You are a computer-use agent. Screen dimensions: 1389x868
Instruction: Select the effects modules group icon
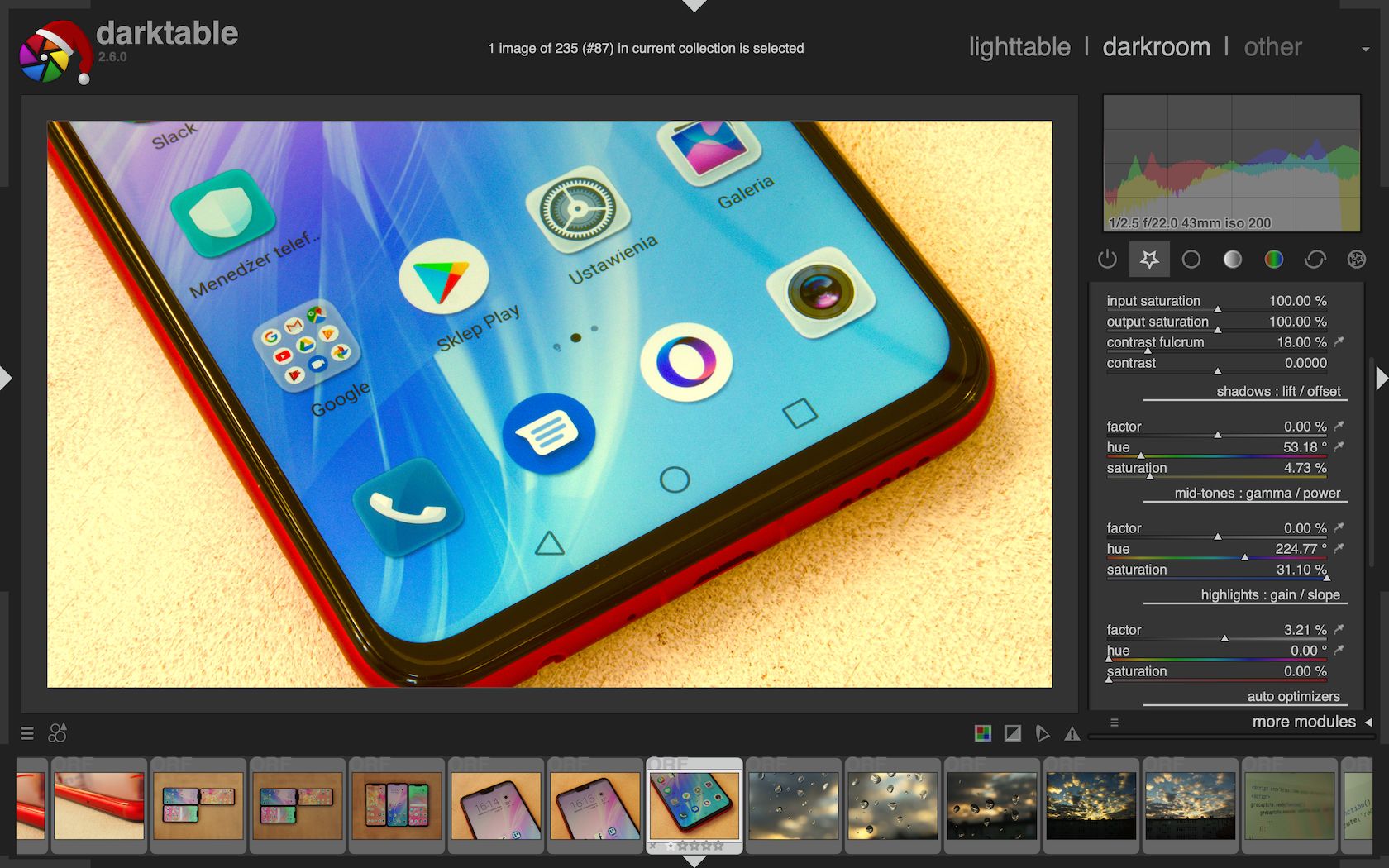1357,260
